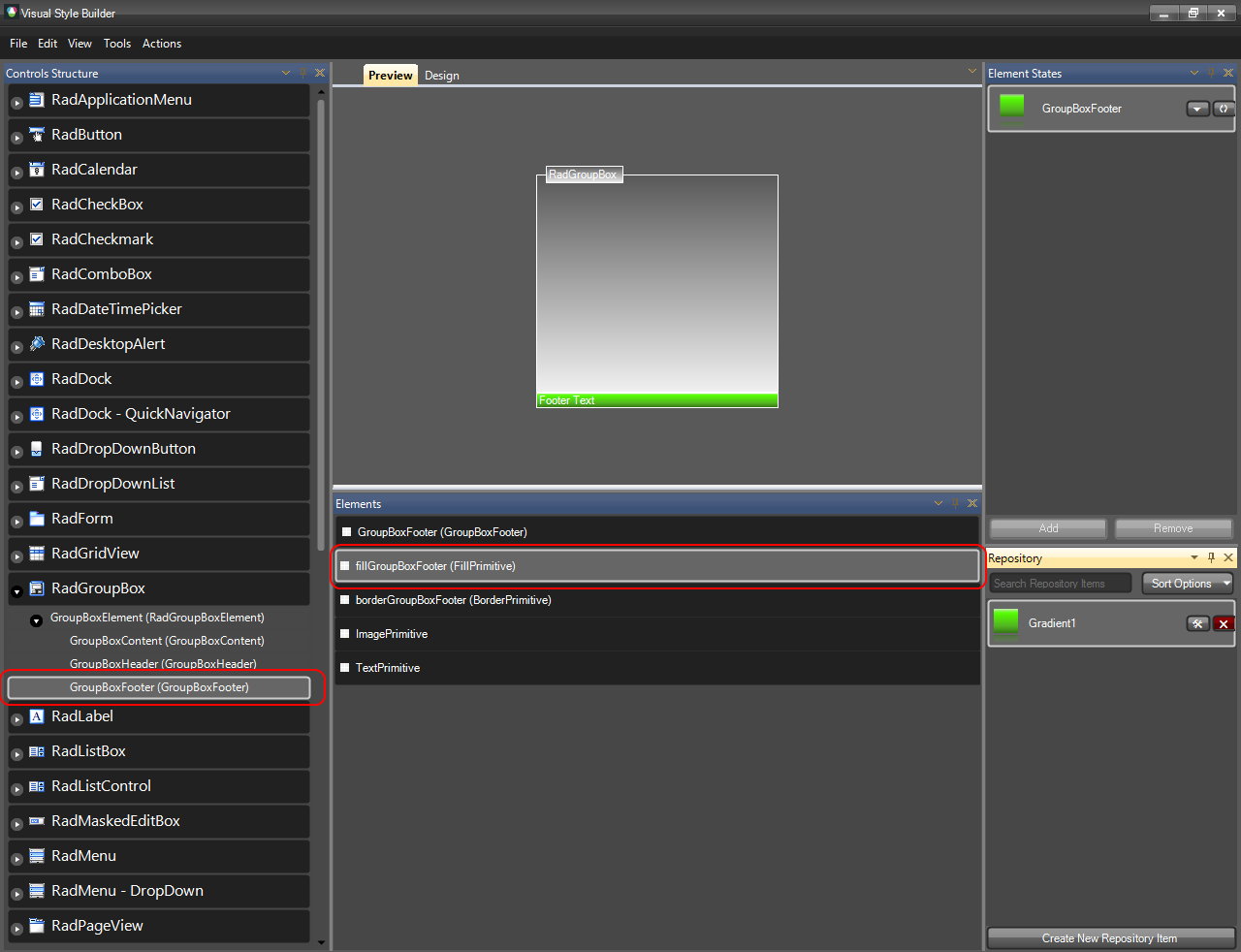Click the RadDesktopAlert control icon
1241x952 pixels.
click(x=37, y=344)
